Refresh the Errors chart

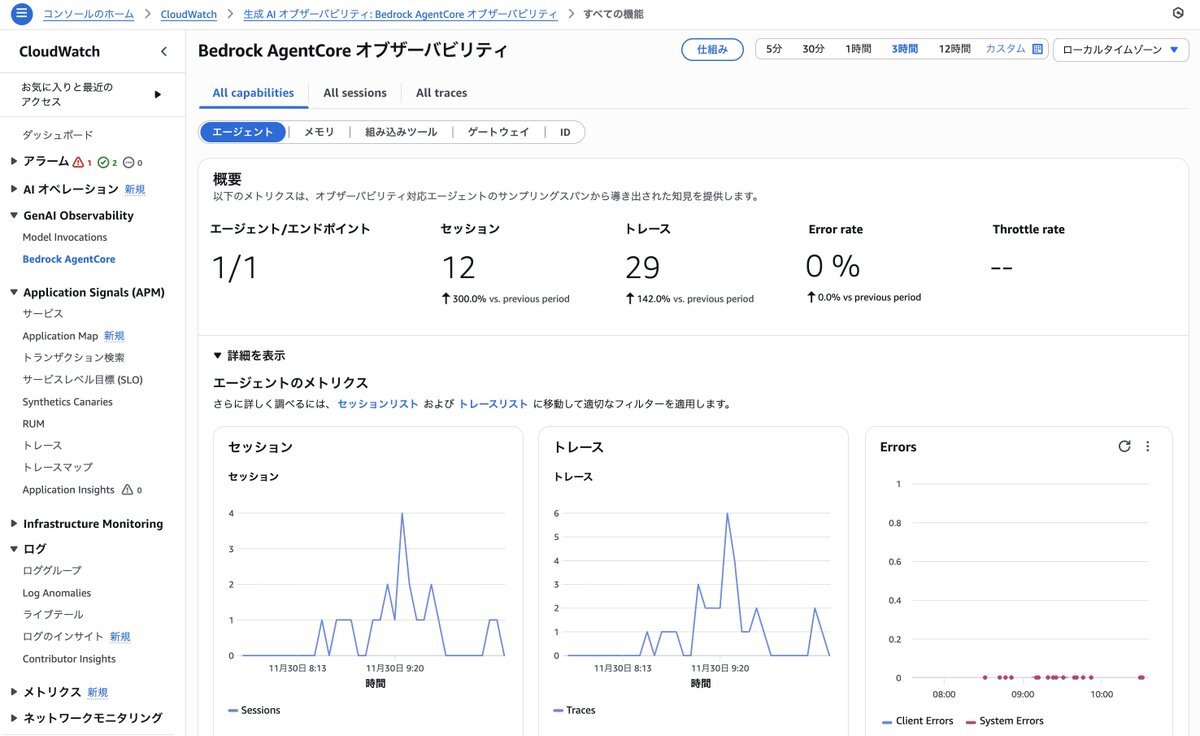1124,447
